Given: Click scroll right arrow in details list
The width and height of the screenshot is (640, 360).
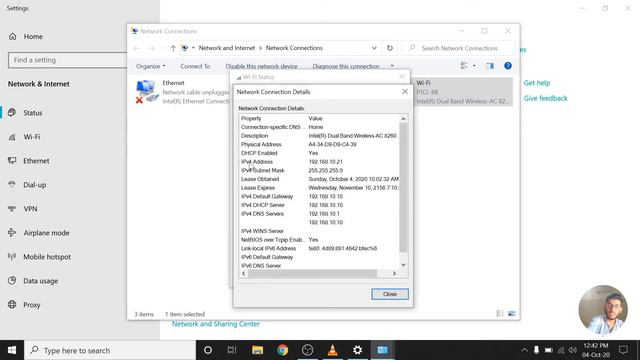Looking at the screenshot, I should 394,273.
